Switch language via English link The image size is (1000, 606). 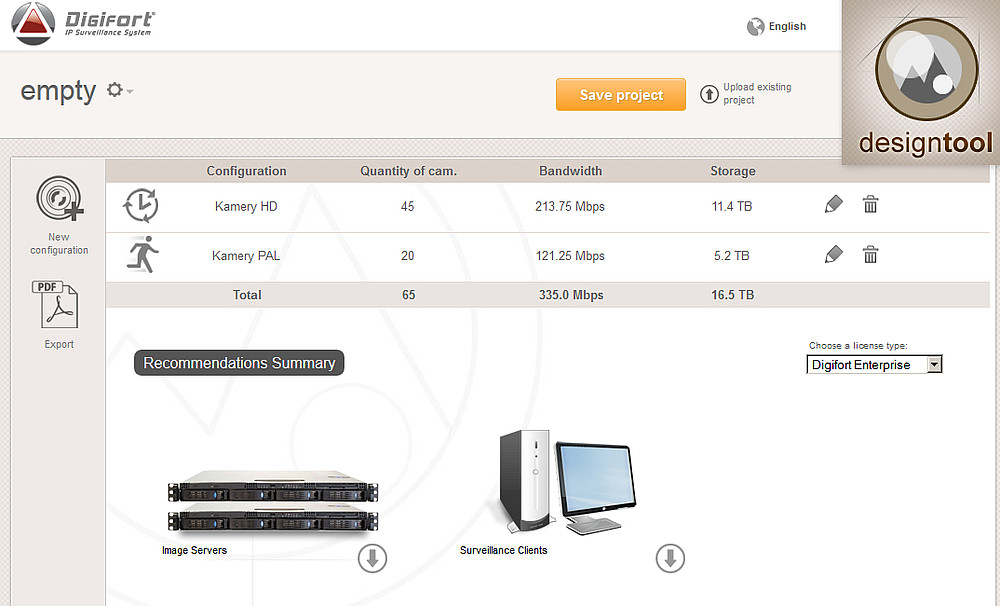(x=787, y=26)
